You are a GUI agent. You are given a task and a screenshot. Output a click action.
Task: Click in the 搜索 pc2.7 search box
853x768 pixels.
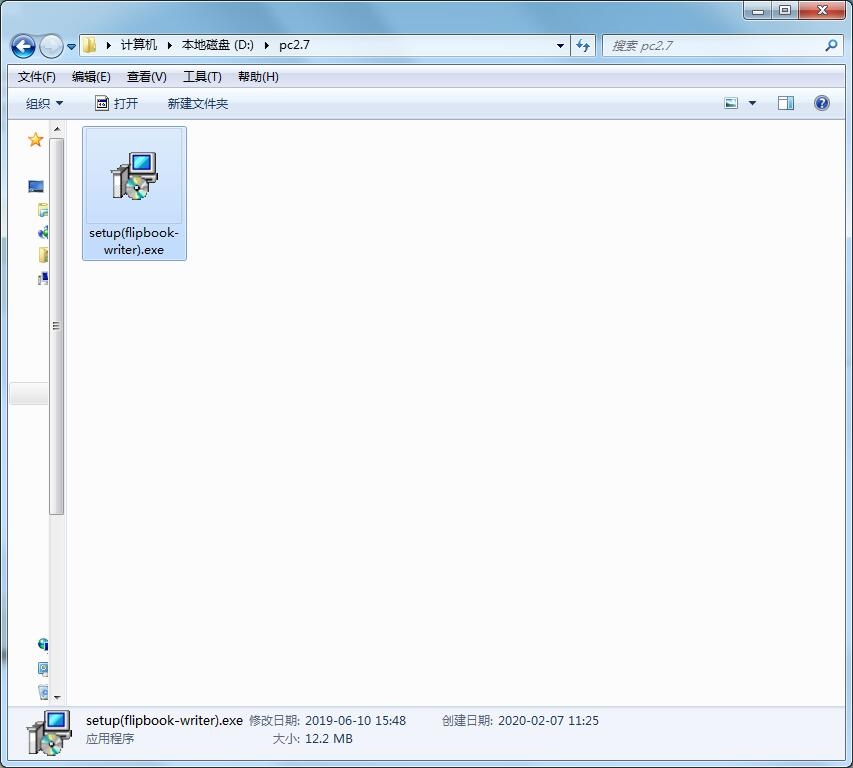click(710, 46)
